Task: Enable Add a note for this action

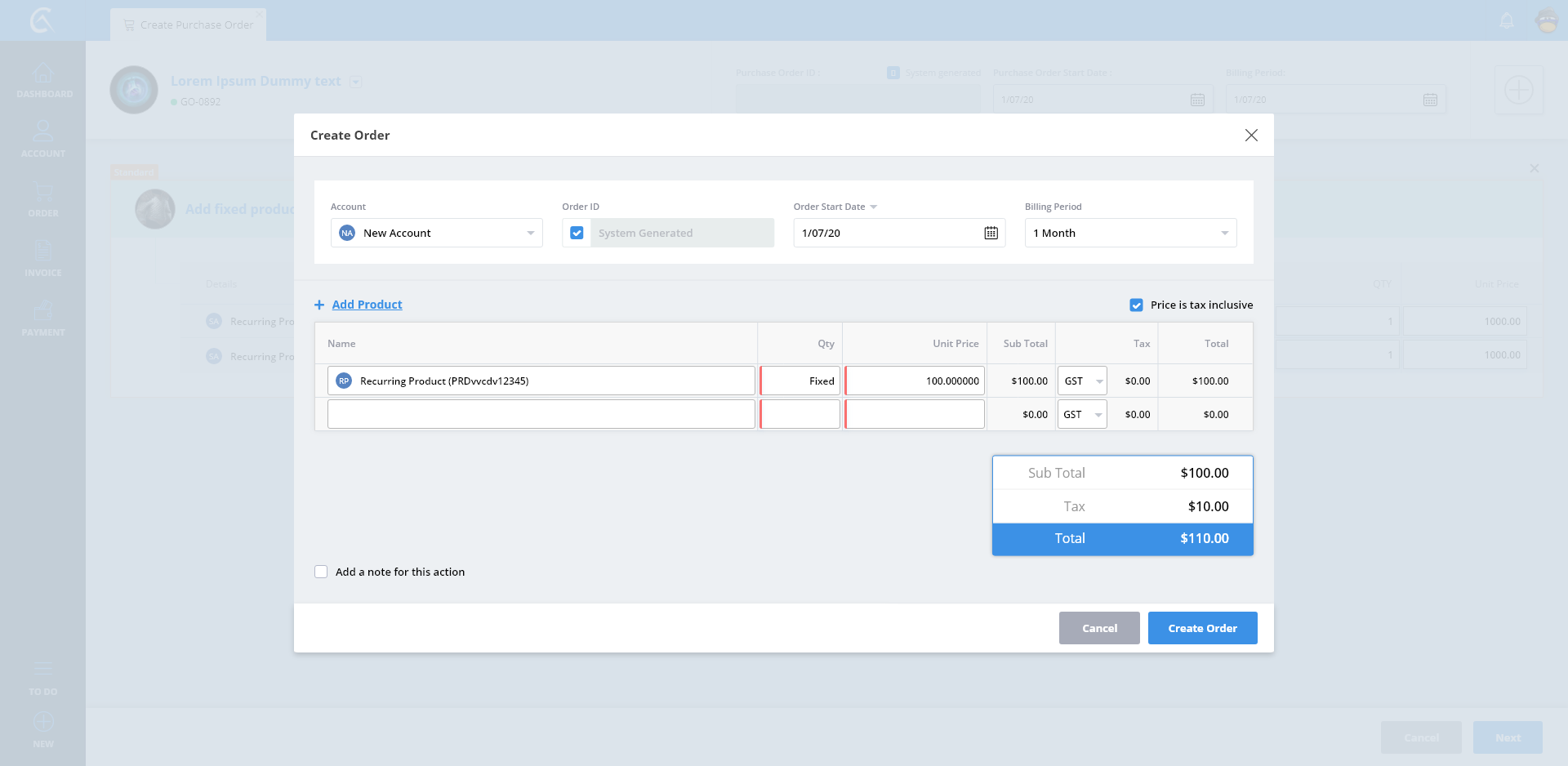Action: pos(321,572)
